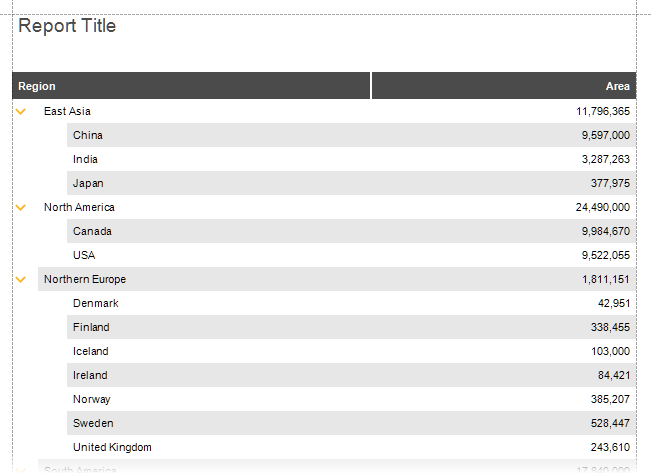Select the East Asia row label
The height and width of the screenshot is (474, 651).
point(67,111)
